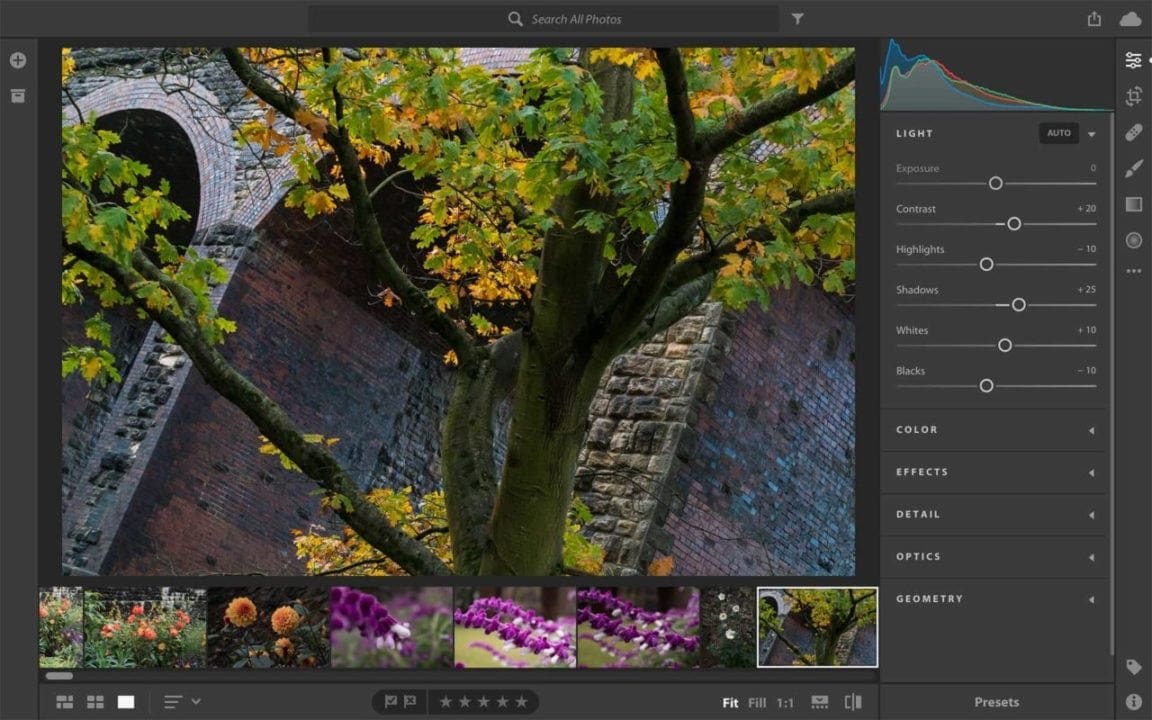Flag photo as Rejected
The height and width of the screenshot is (720, 1152).
[410, 702]
